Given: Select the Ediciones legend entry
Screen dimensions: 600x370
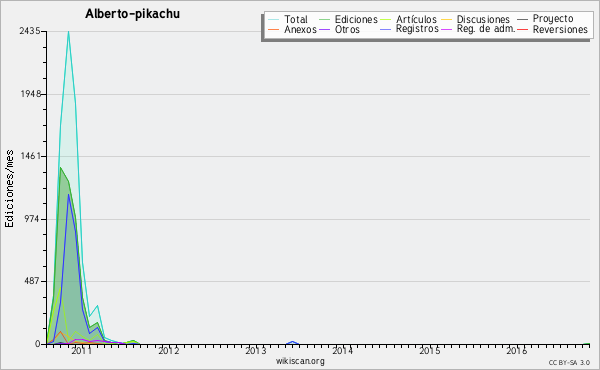Looking at the screenshot, I should pyautogui.click(x=356, y=19).
